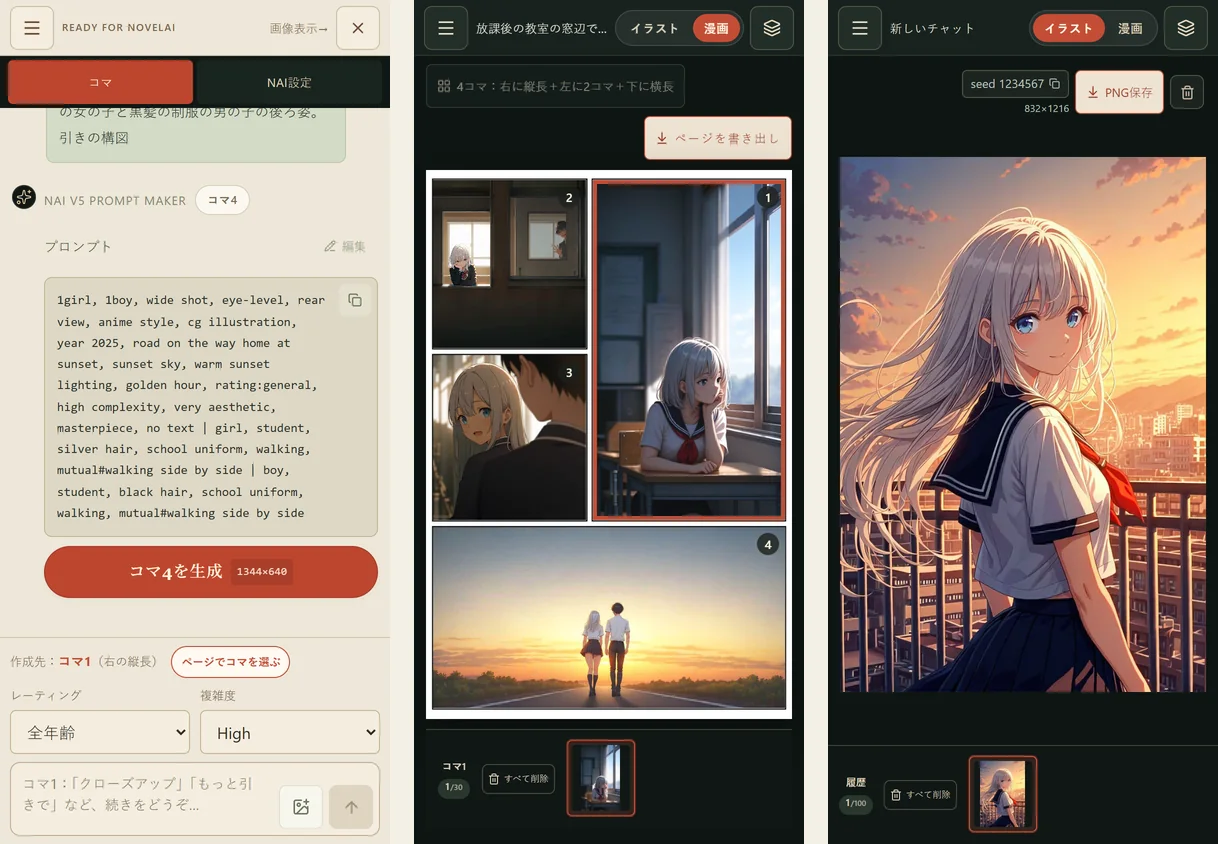Open the generated sunset girl illustration
Viewport: 1218px width, 844px height.
(1023, 424)
